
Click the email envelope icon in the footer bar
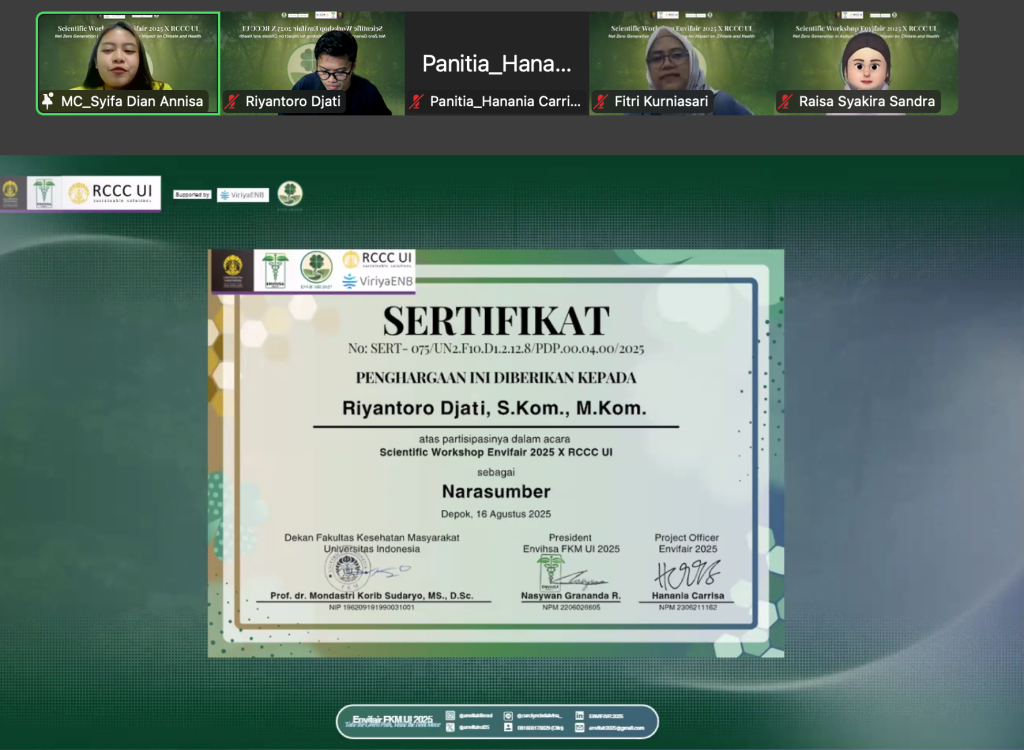pyautogui.click(x=580, y=727)
